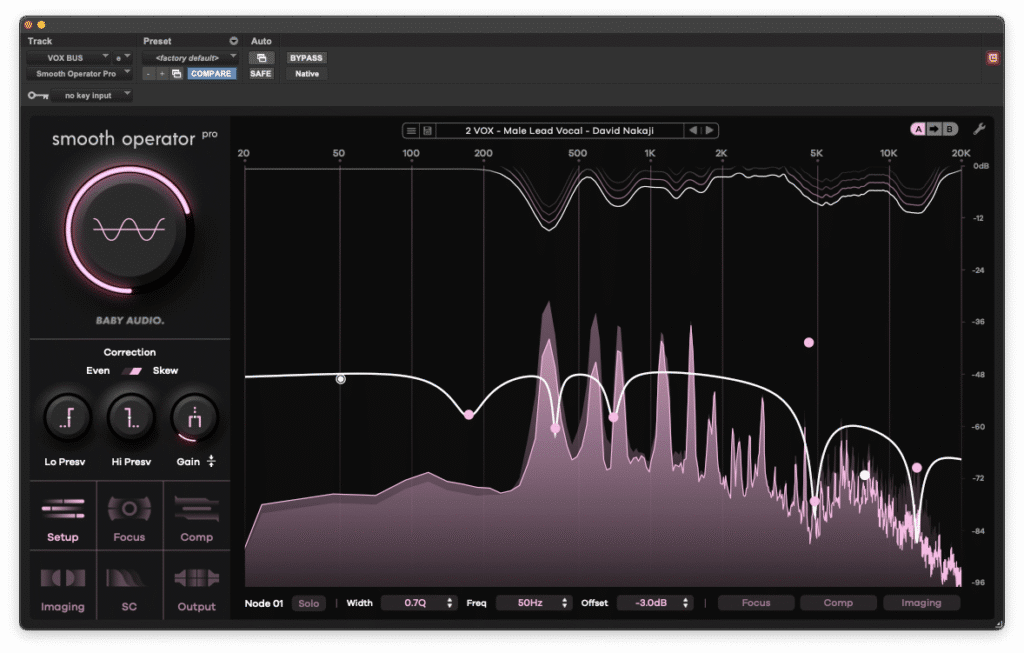Click the Imaging tab in node bar
1024x653 pixels.
921,603
